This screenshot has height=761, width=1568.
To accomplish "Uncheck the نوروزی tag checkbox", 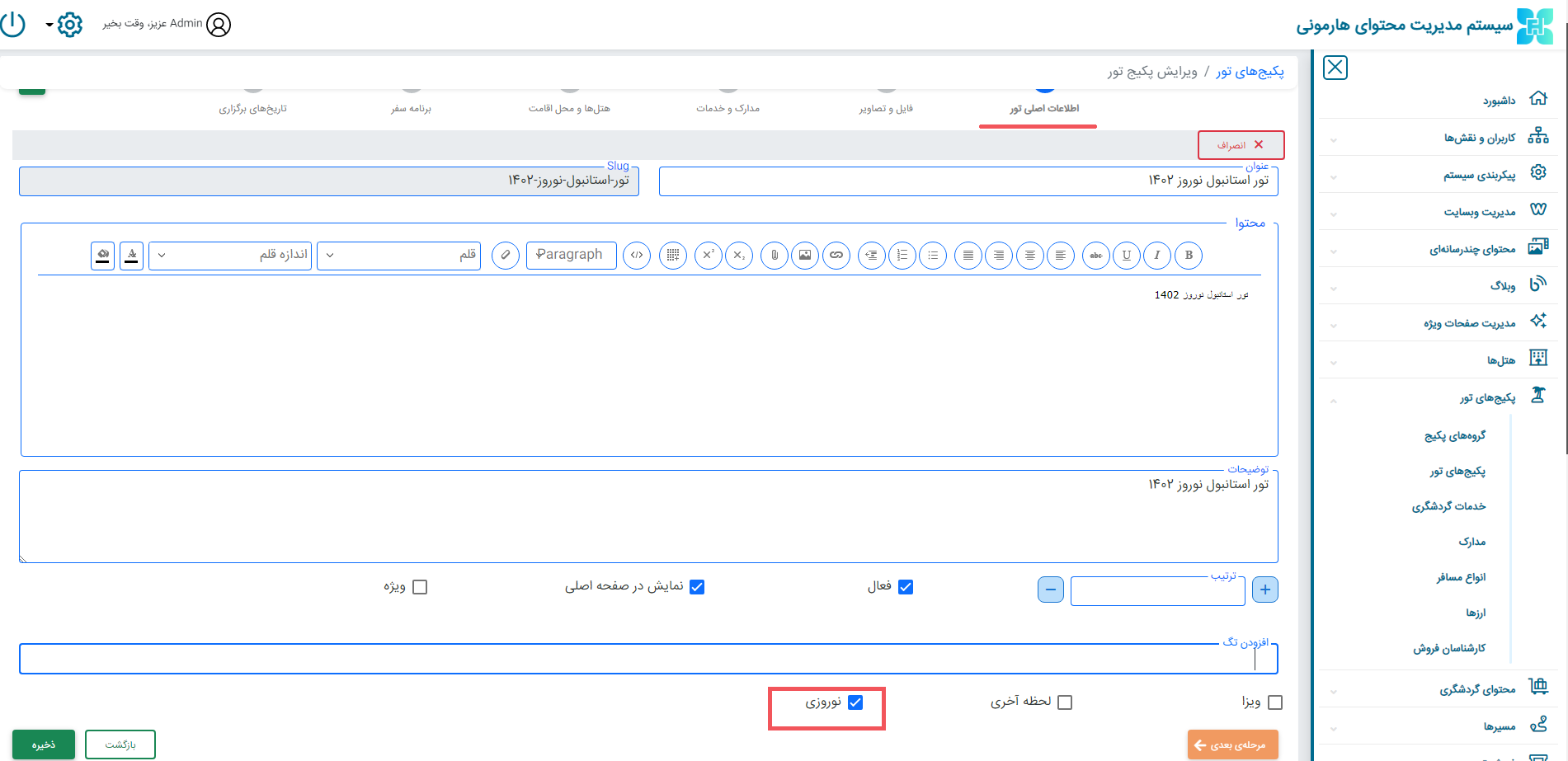I will click(855, 702).
